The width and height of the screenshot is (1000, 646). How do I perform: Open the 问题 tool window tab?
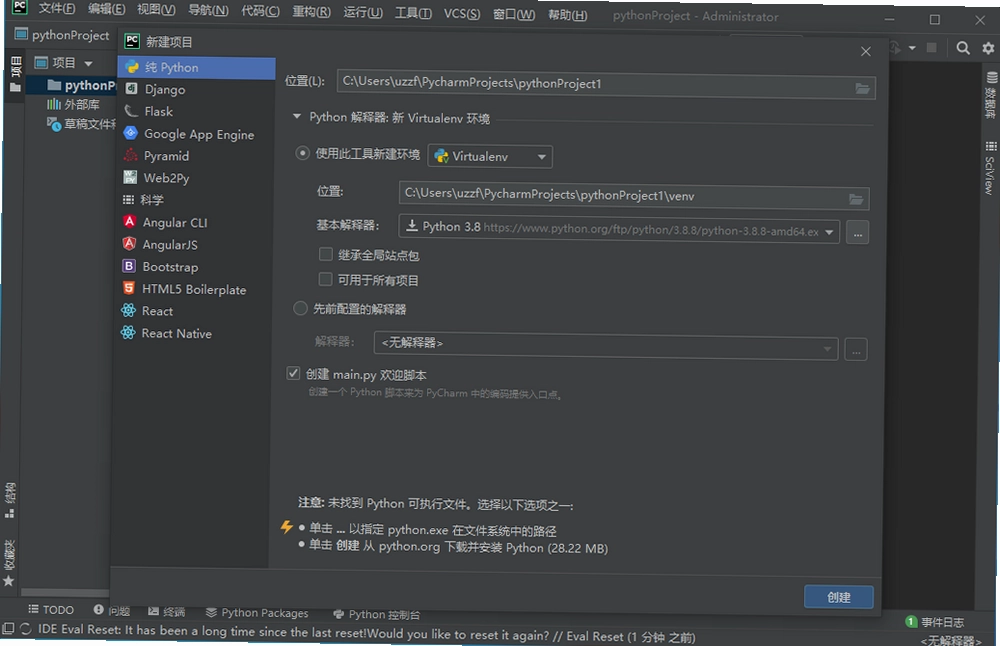click(x=112, y=610)
